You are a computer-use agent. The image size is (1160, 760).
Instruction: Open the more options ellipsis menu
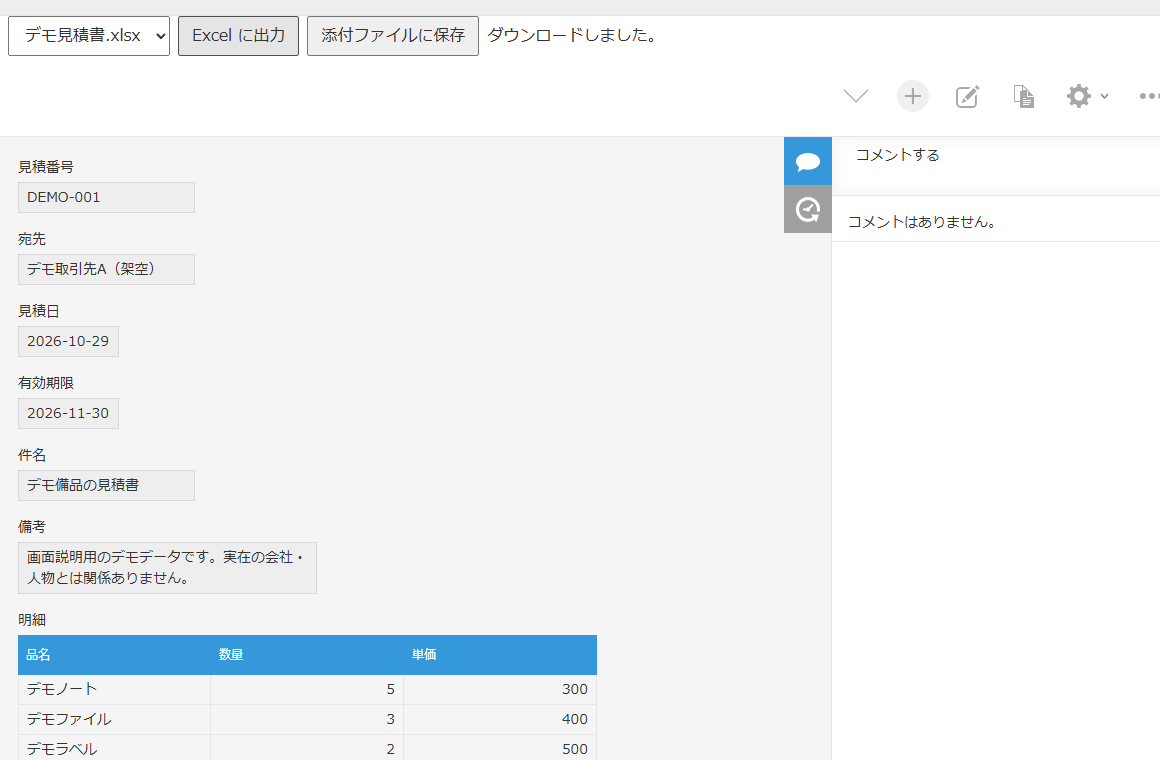[x=1149, y=96]
